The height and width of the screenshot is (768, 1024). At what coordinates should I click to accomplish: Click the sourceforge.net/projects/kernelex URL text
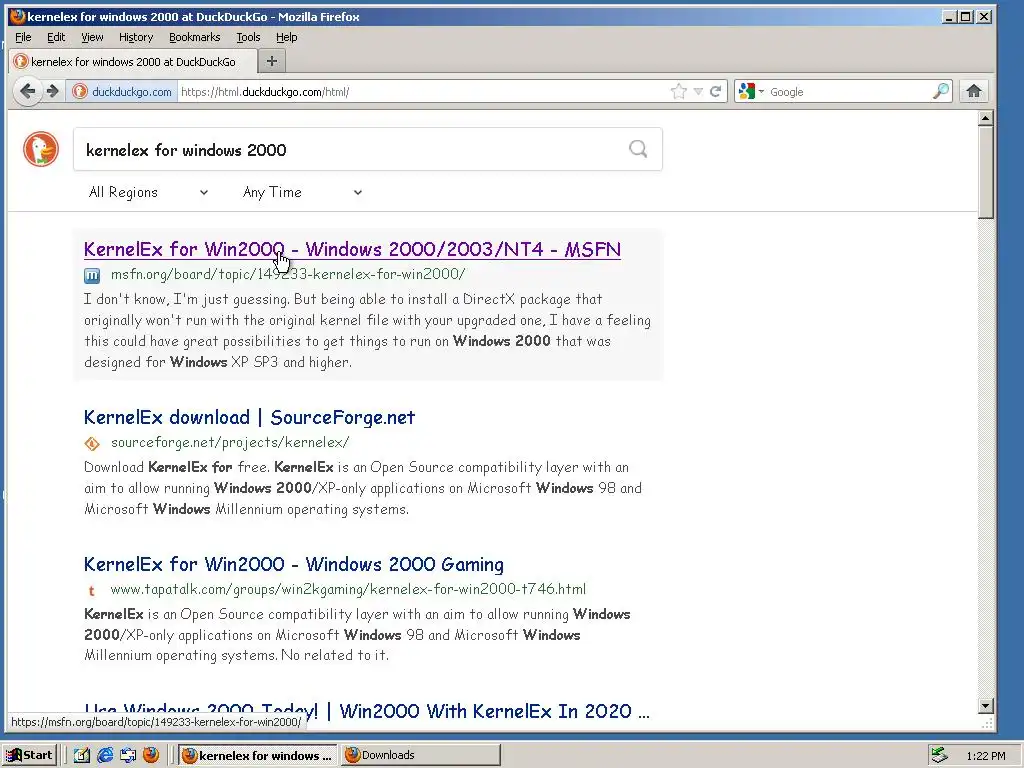[230, 442]
